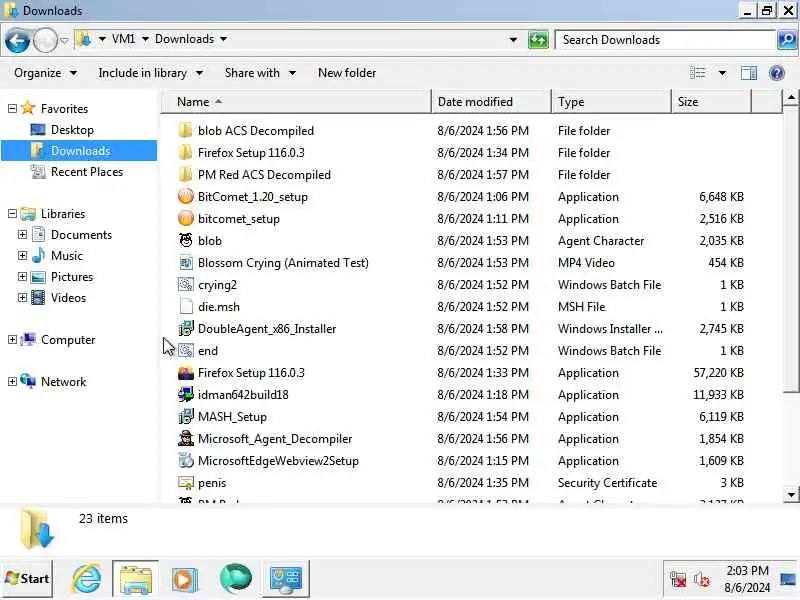This screenshot has height=600, width=800.
Task: Click the file list scrollbar thumb
Action: (790, 250)
